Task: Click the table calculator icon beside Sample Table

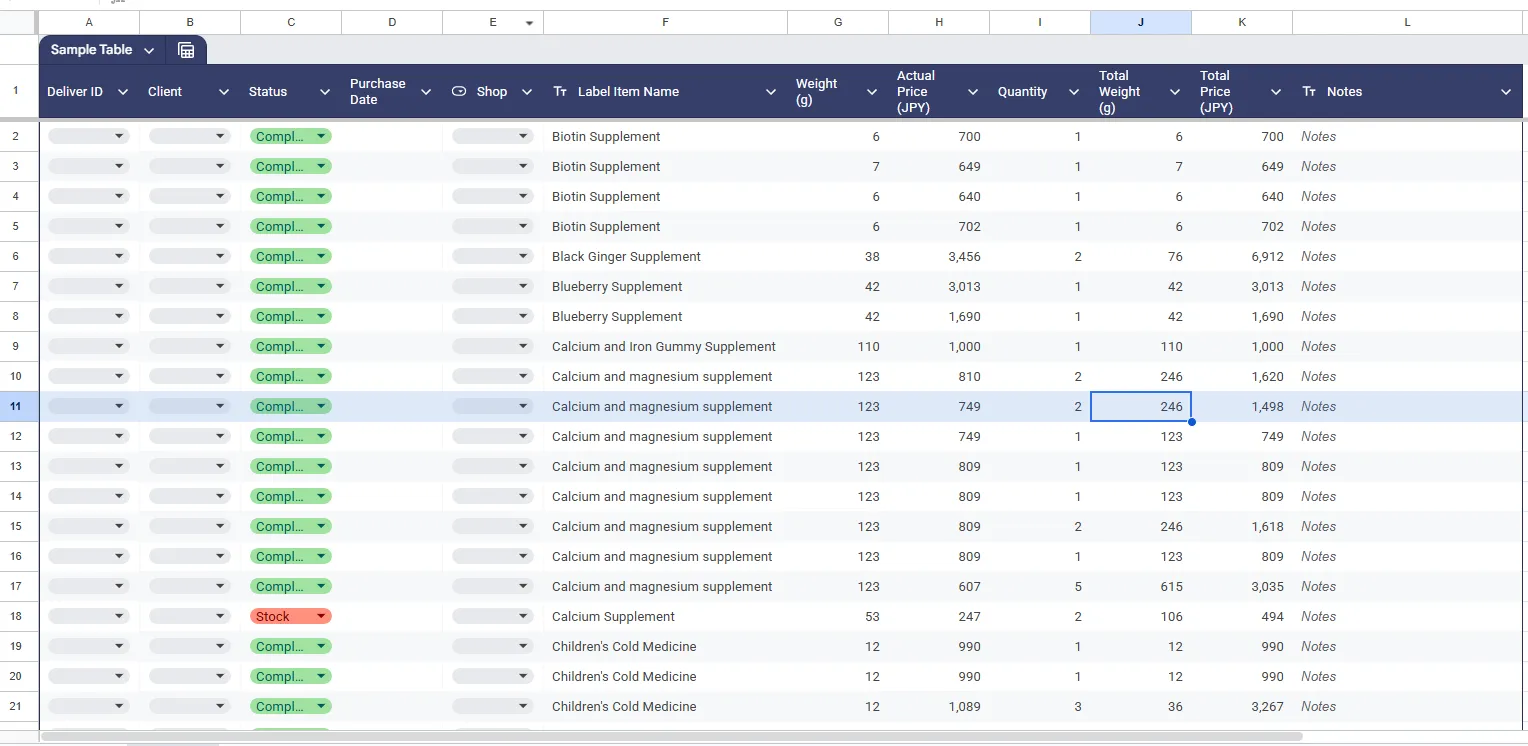Action: (186, 50)
